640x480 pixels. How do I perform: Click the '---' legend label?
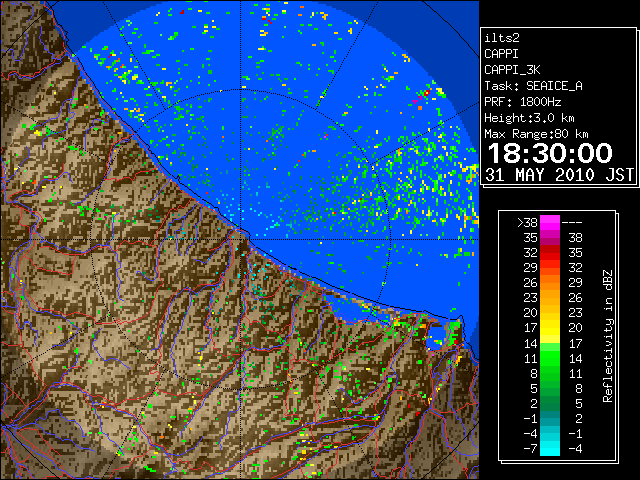[x=572, y=223]
